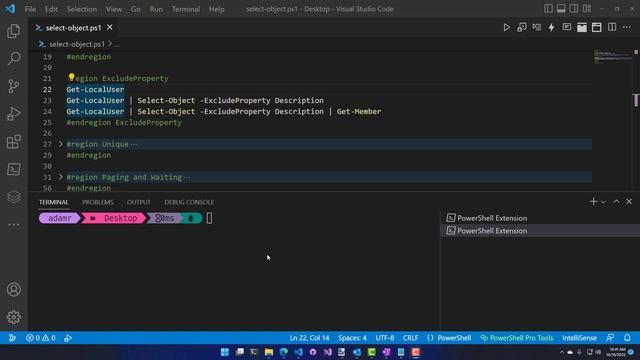Screen dimensions: 640x360
Task: Open the File menu
Action: tap(30, 9)
